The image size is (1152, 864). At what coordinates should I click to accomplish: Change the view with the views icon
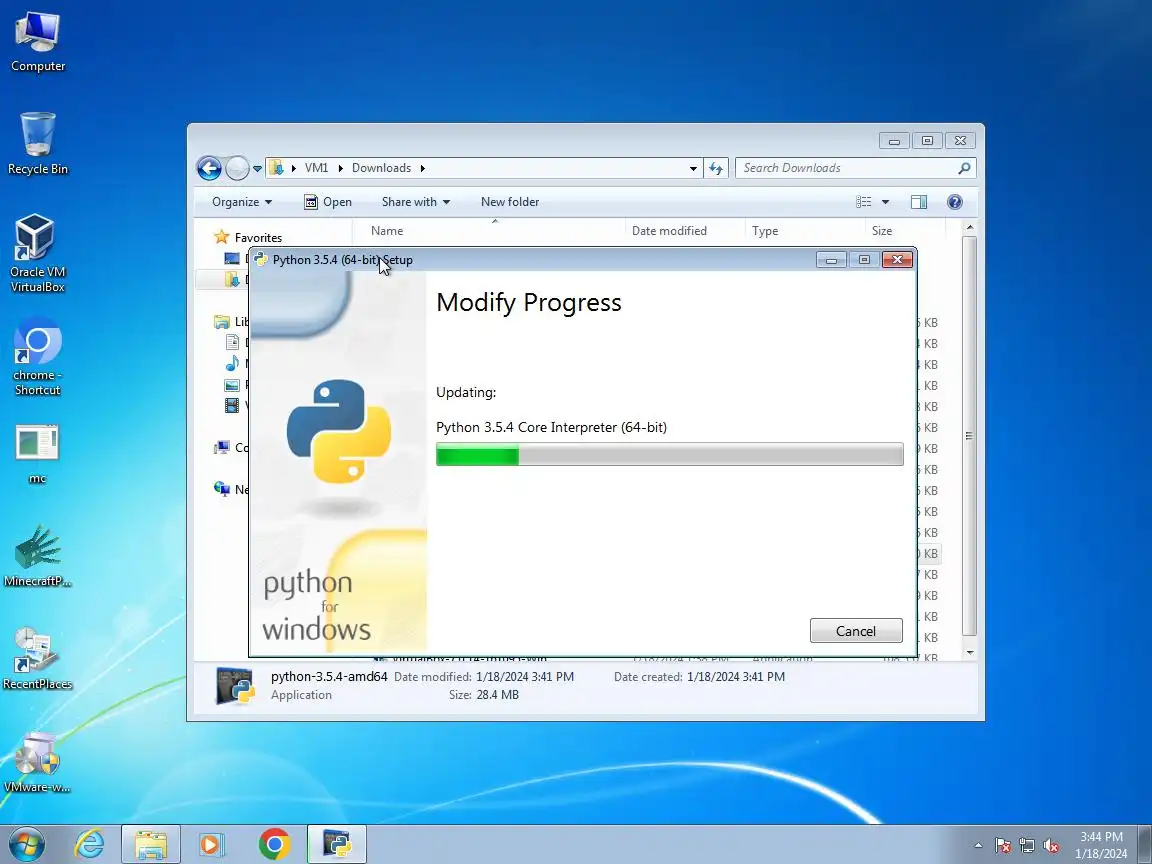click(x=864, y=202)
